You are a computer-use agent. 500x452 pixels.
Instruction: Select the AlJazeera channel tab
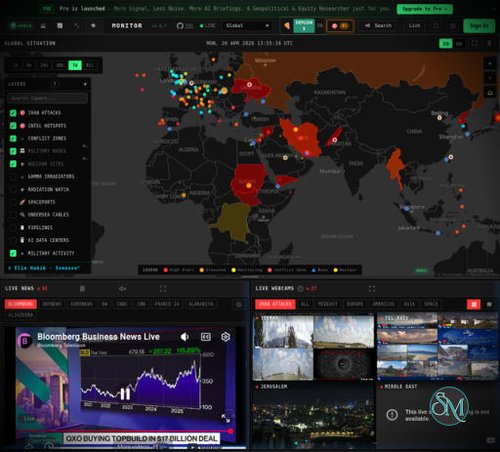click(x=21, y=315)
